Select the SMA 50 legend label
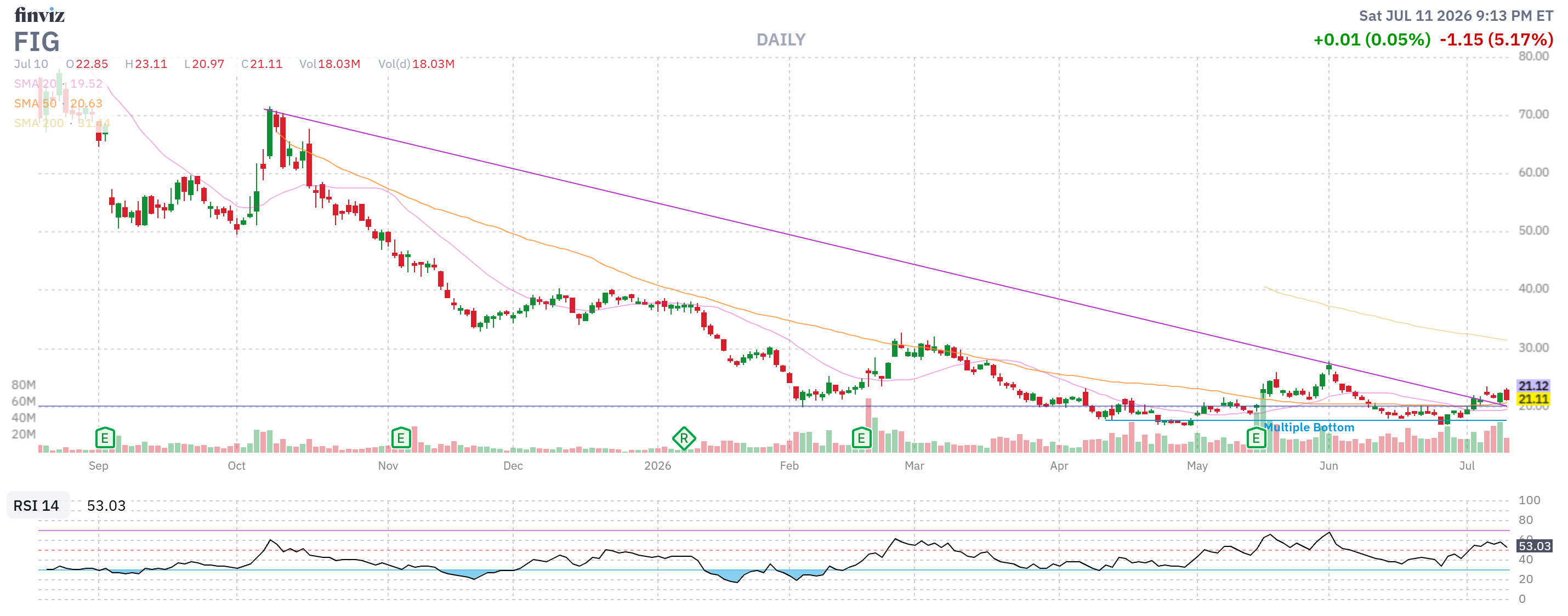Screen dimensions: 1568x616 [x=35, y=104]
